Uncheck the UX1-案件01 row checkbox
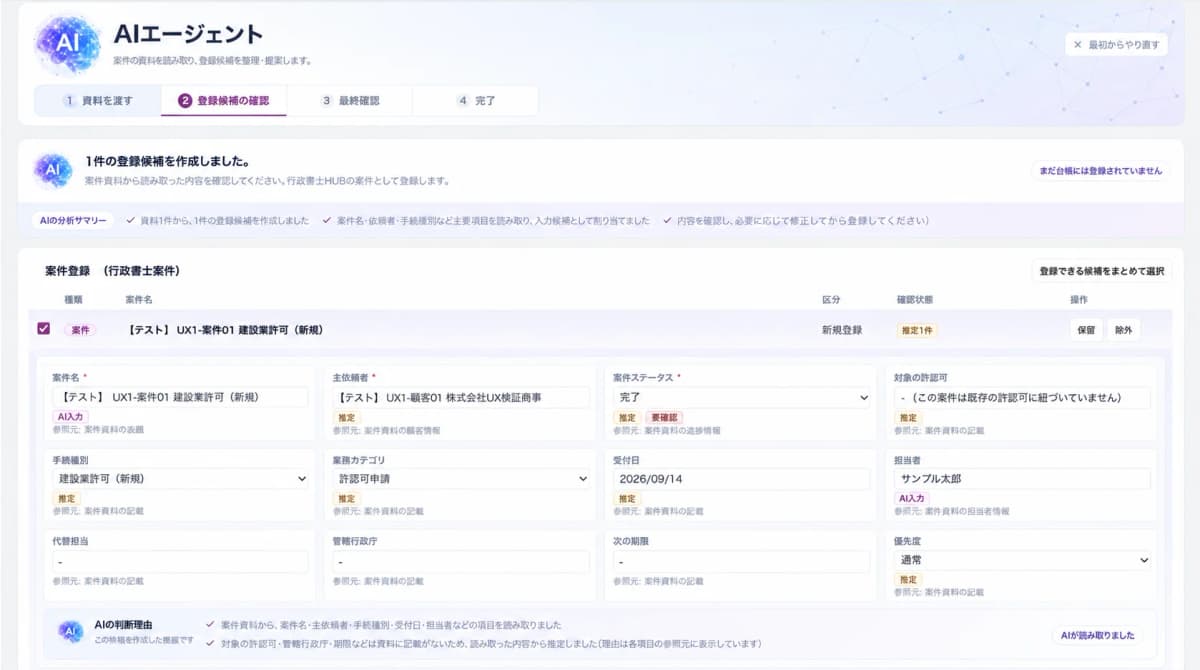 [43, 328]
